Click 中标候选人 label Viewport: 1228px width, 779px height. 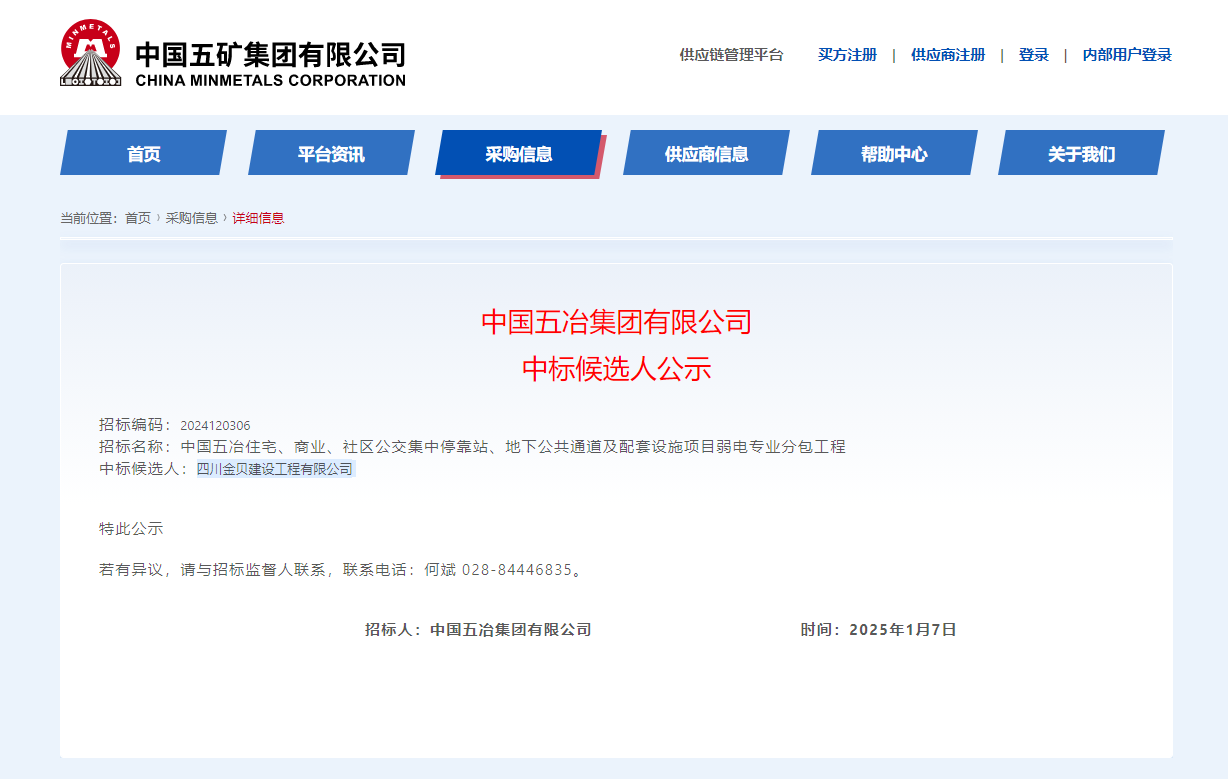pos(143,469)
